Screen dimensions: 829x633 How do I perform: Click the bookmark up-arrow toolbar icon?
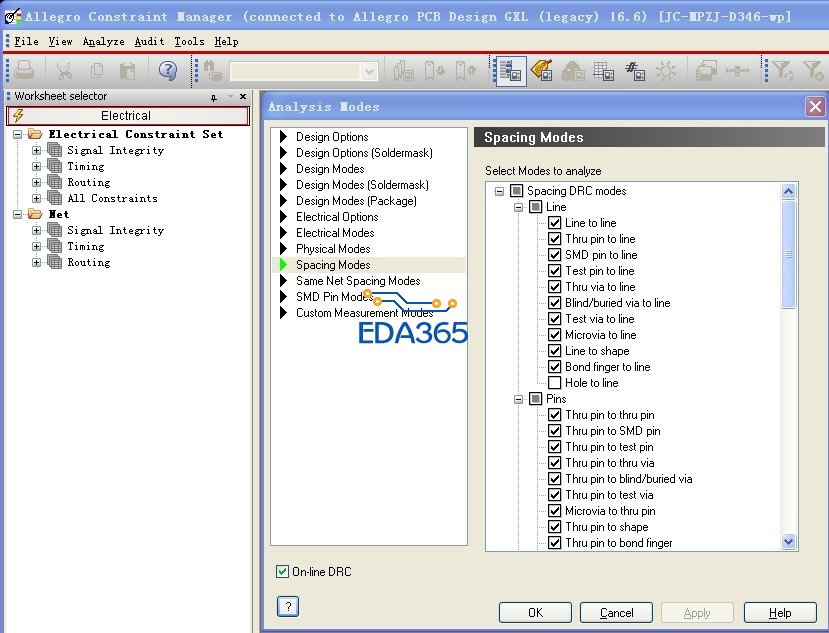(466, 70)
